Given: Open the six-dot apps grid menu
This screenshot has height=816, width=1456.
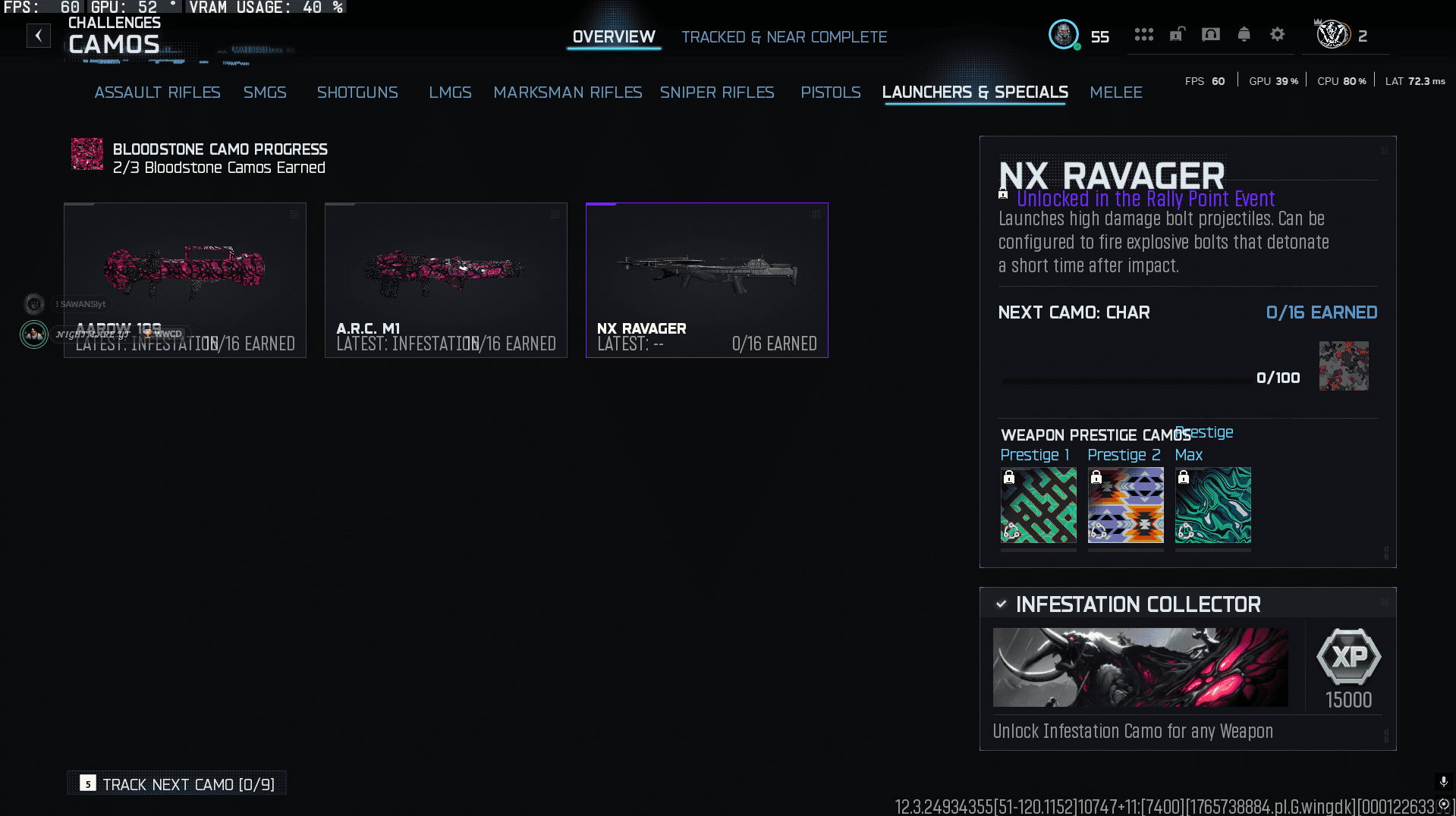Looking at the screenshot, I should click(x=1143, y=35).
